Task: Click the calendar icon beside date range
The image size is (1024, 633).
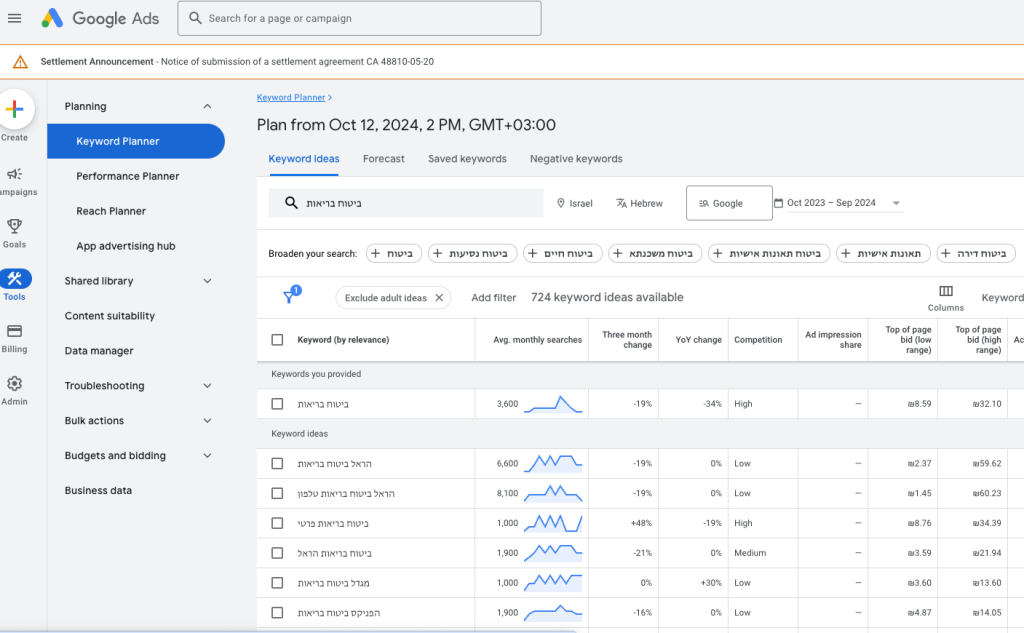Action: click(778, 203)
